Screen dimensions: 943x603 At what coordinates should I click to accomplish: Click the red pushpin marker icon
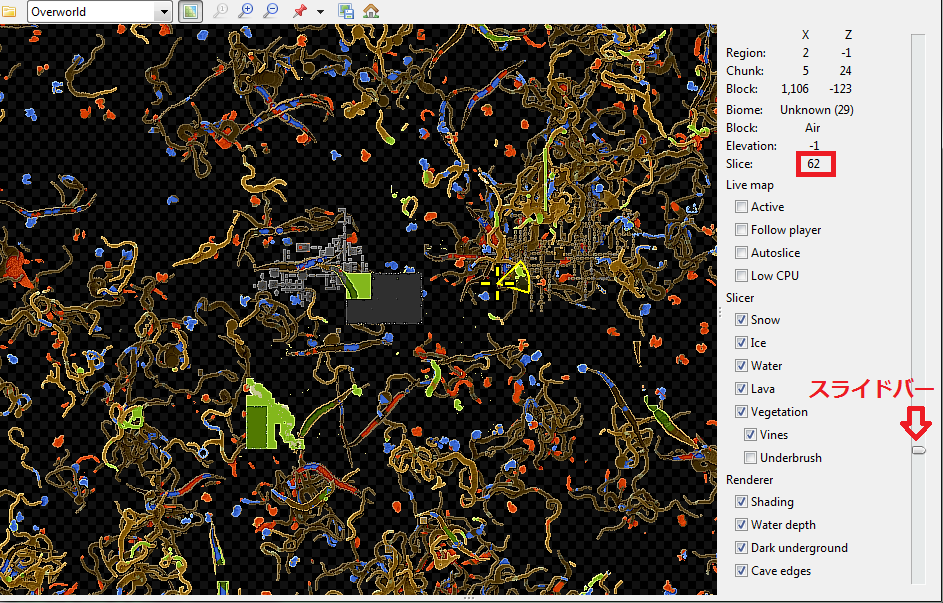click(299, 11)
